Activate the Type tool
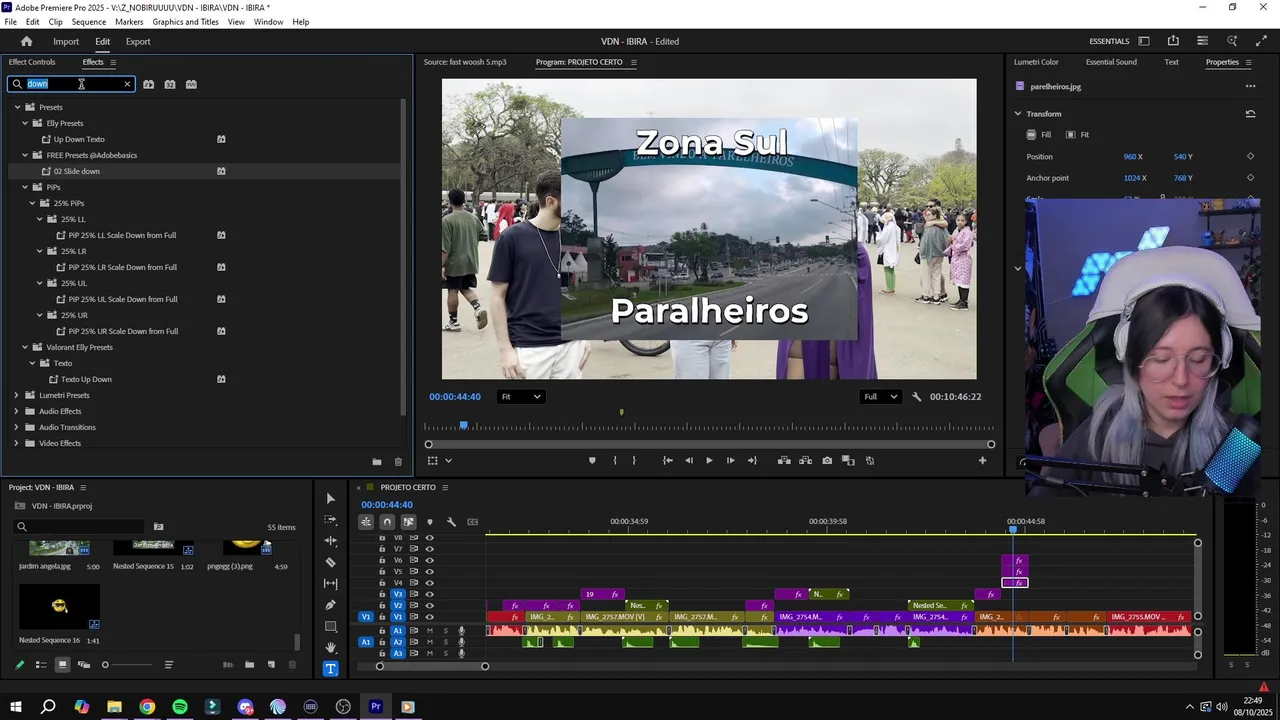The height and width of the screenshot is (720, 1280). (x=331, y=668)
